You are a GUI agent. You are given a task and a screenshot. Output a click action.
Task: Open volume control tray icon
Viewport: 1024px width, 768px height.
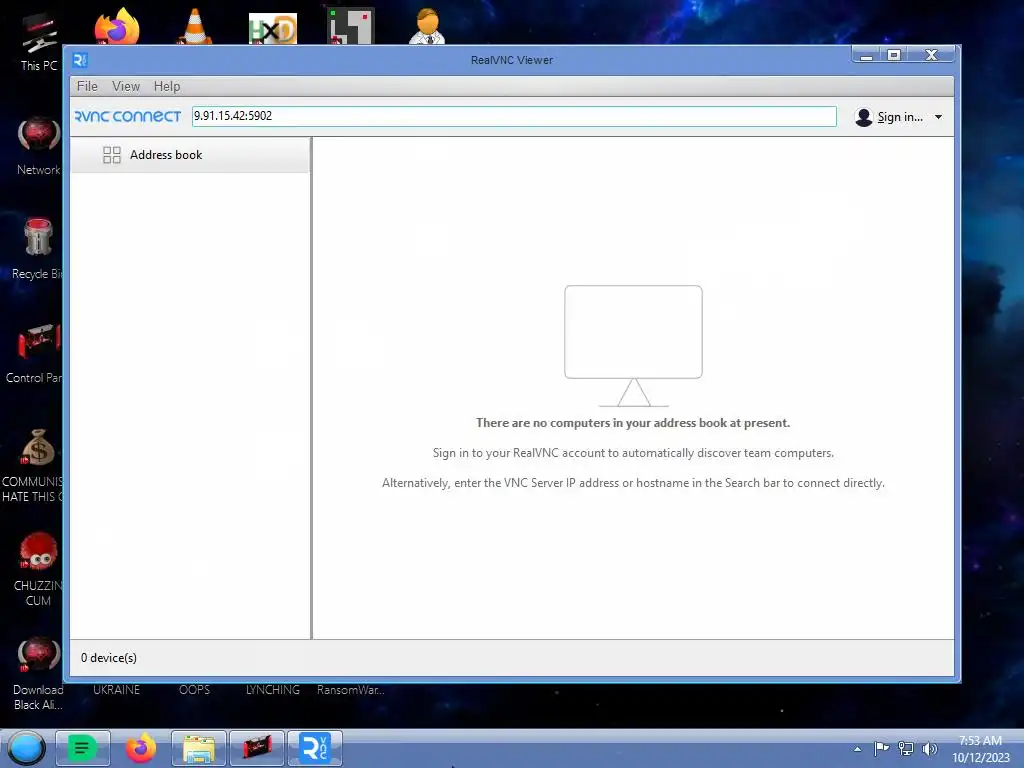coord(929,748)
